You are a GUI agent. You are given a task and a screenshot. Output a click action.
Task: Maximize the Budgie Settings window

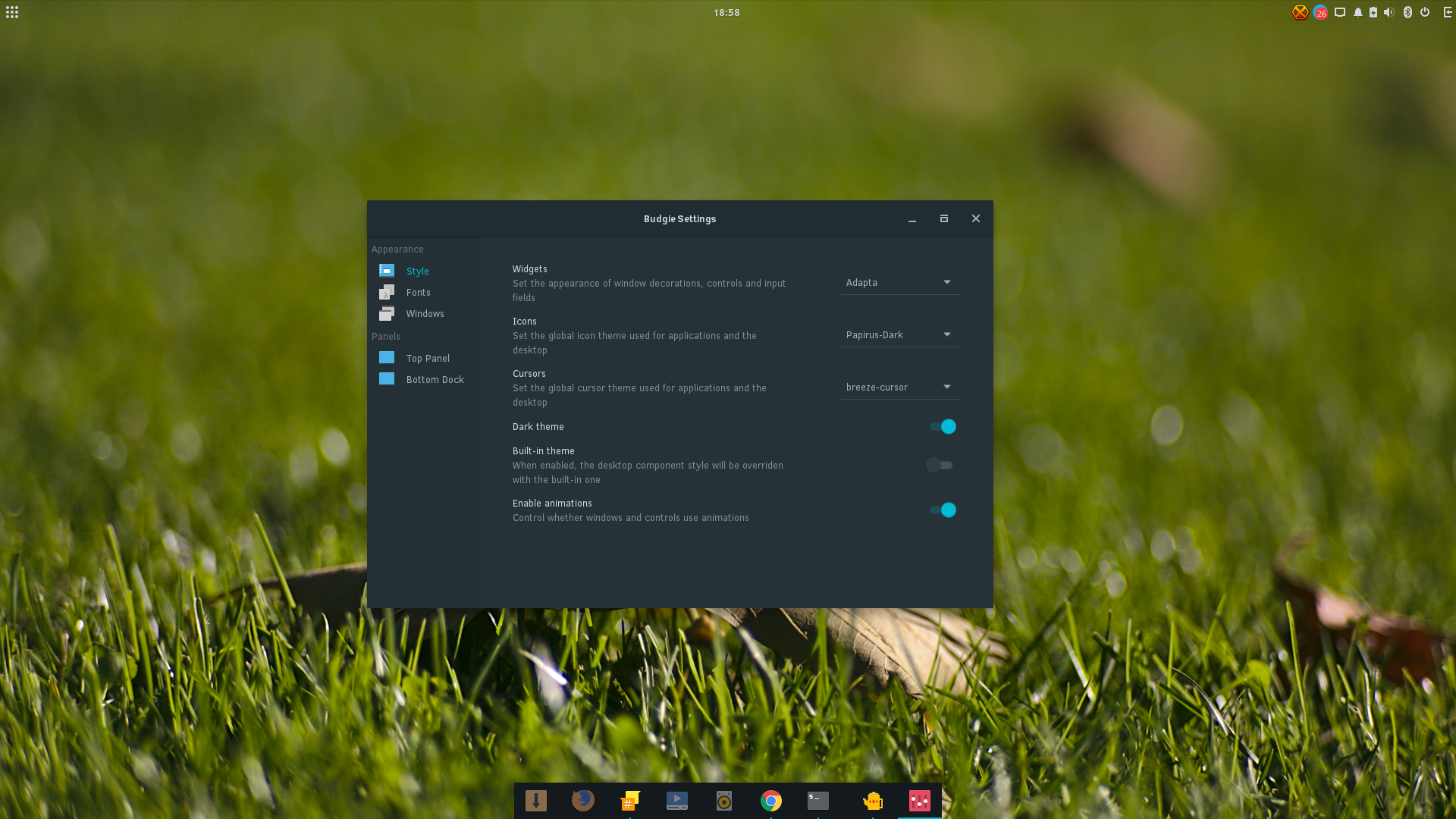pyautogui.click(x=944, y=219)
